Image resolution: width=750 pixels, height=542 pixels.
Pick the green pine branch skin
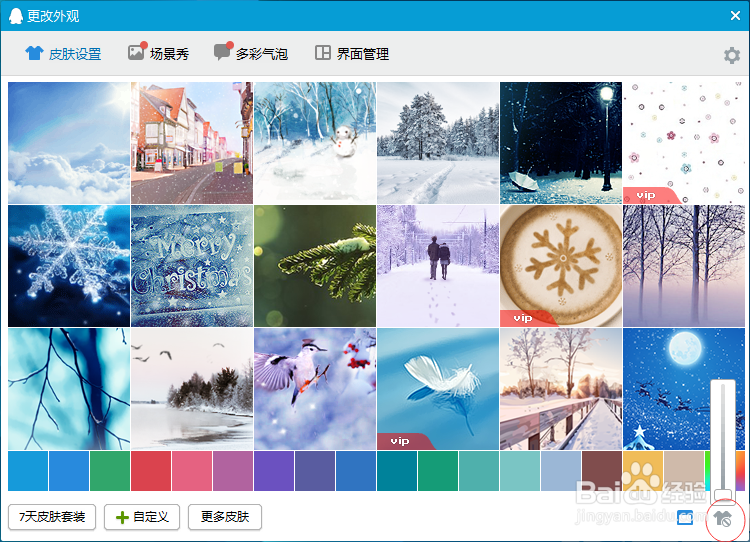coord(315,266)
